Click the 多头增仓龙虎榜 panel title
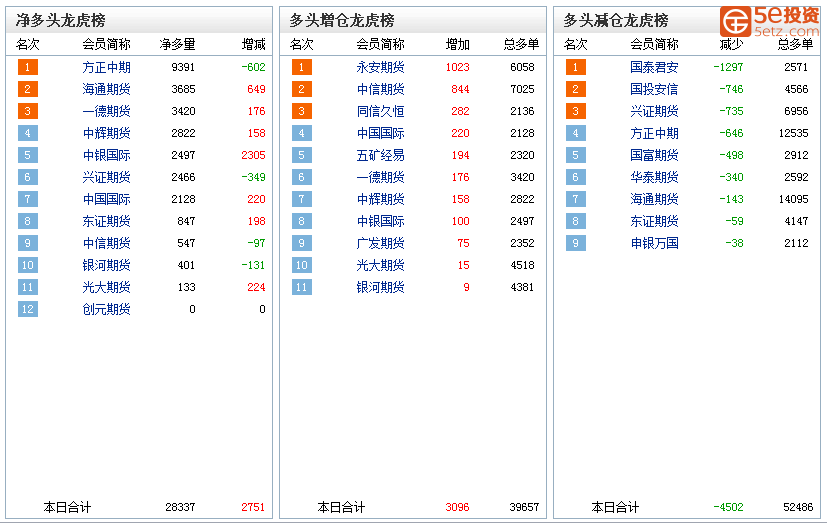This screenshot has width=827, height=523. [342, 20]
